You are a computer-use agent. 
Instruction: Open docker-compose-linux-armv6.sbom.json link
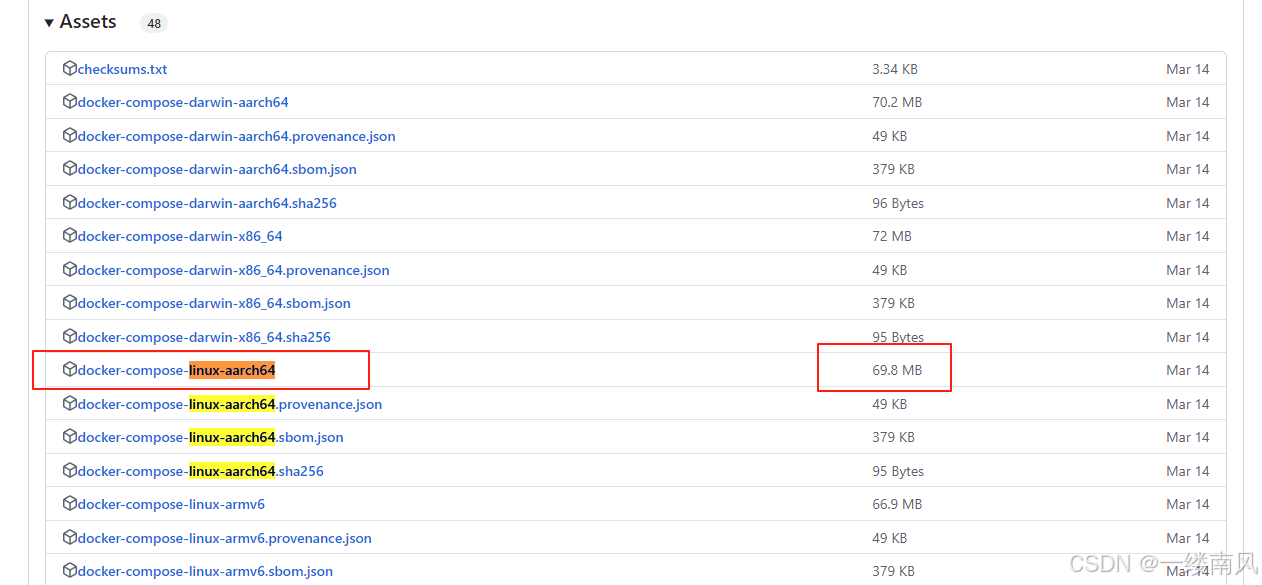pyautogui.click(x=205, y=571)
